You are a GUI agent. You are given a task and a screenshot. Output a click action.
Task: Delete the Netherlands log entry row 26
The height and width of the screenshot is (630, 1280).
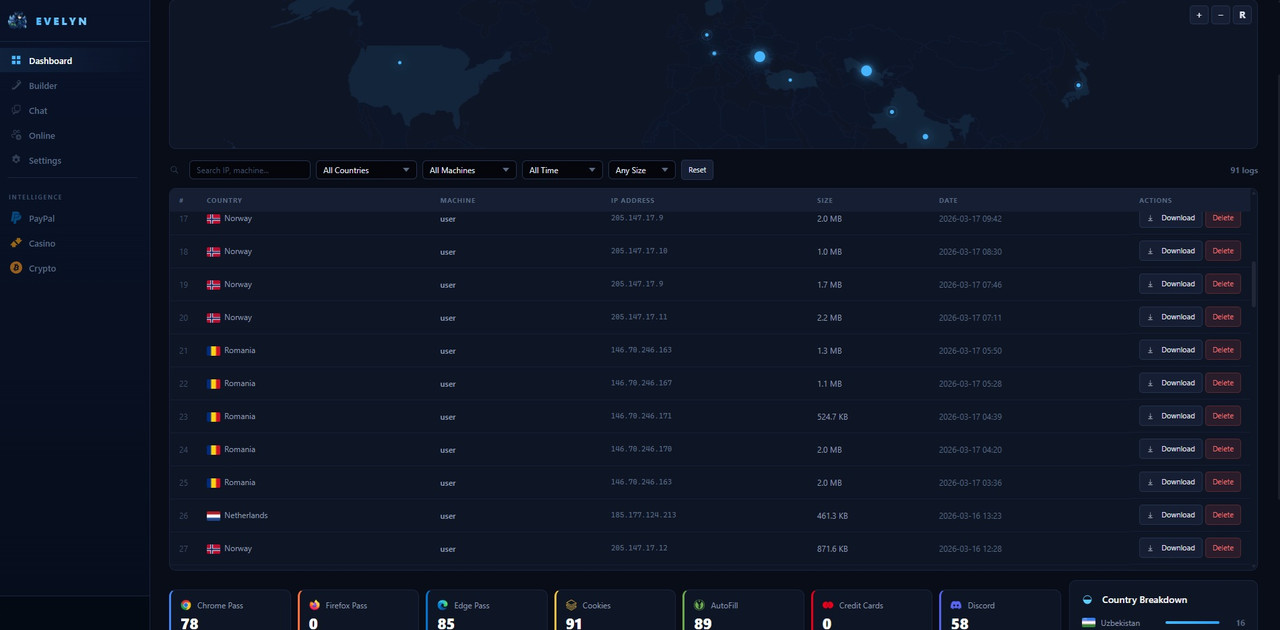[1223, 515]
